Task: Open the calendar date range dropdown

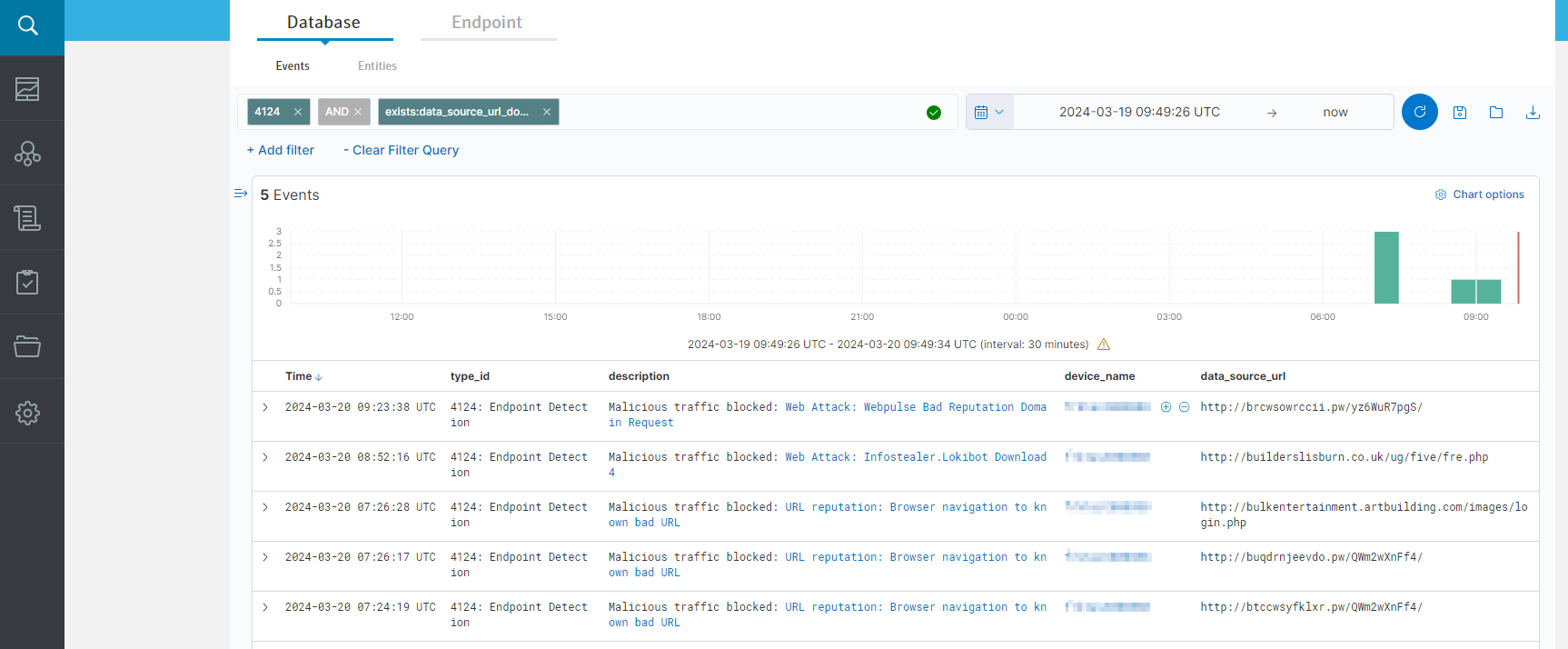Action: pyautogui.click(x=988, y=112)
